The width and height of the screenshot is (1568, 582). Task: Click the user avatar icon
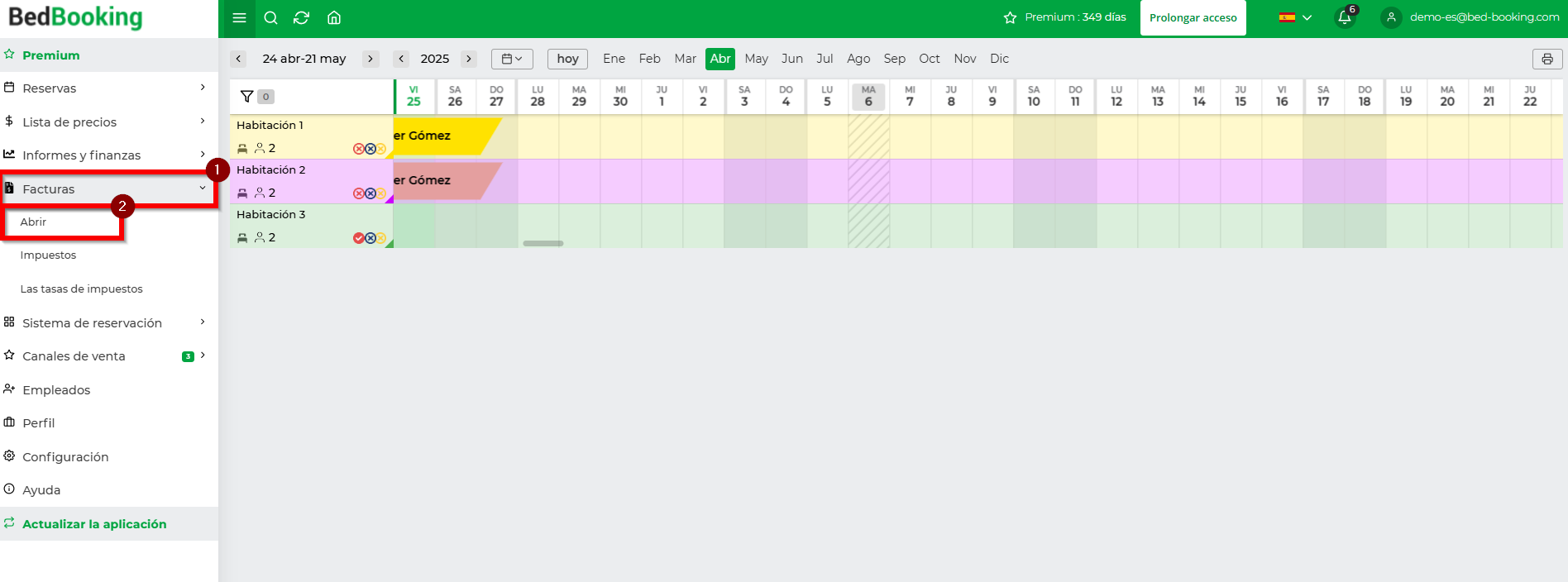pyautogui.click(x=1392, y=17)
